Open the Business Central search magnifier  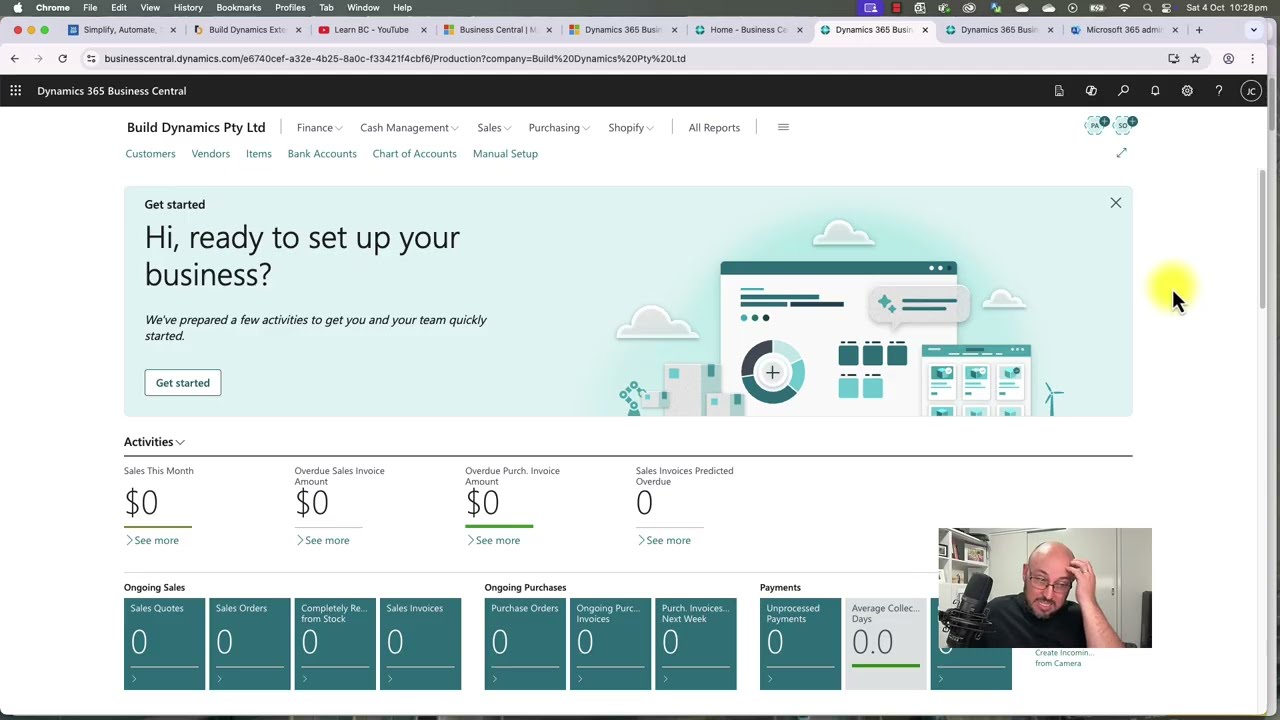point(1123,91)
